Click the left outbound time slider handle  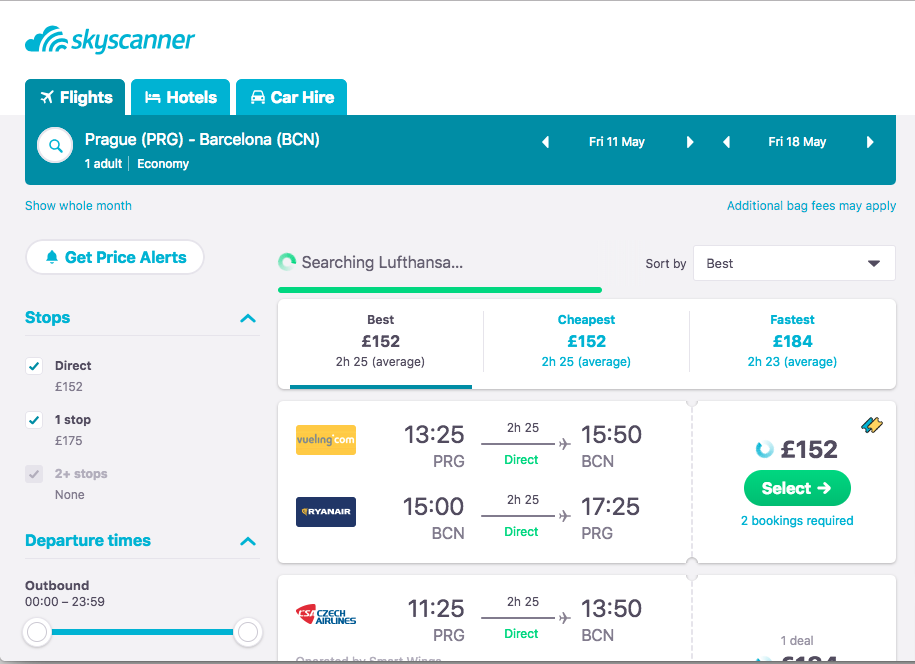pos(38,632)
